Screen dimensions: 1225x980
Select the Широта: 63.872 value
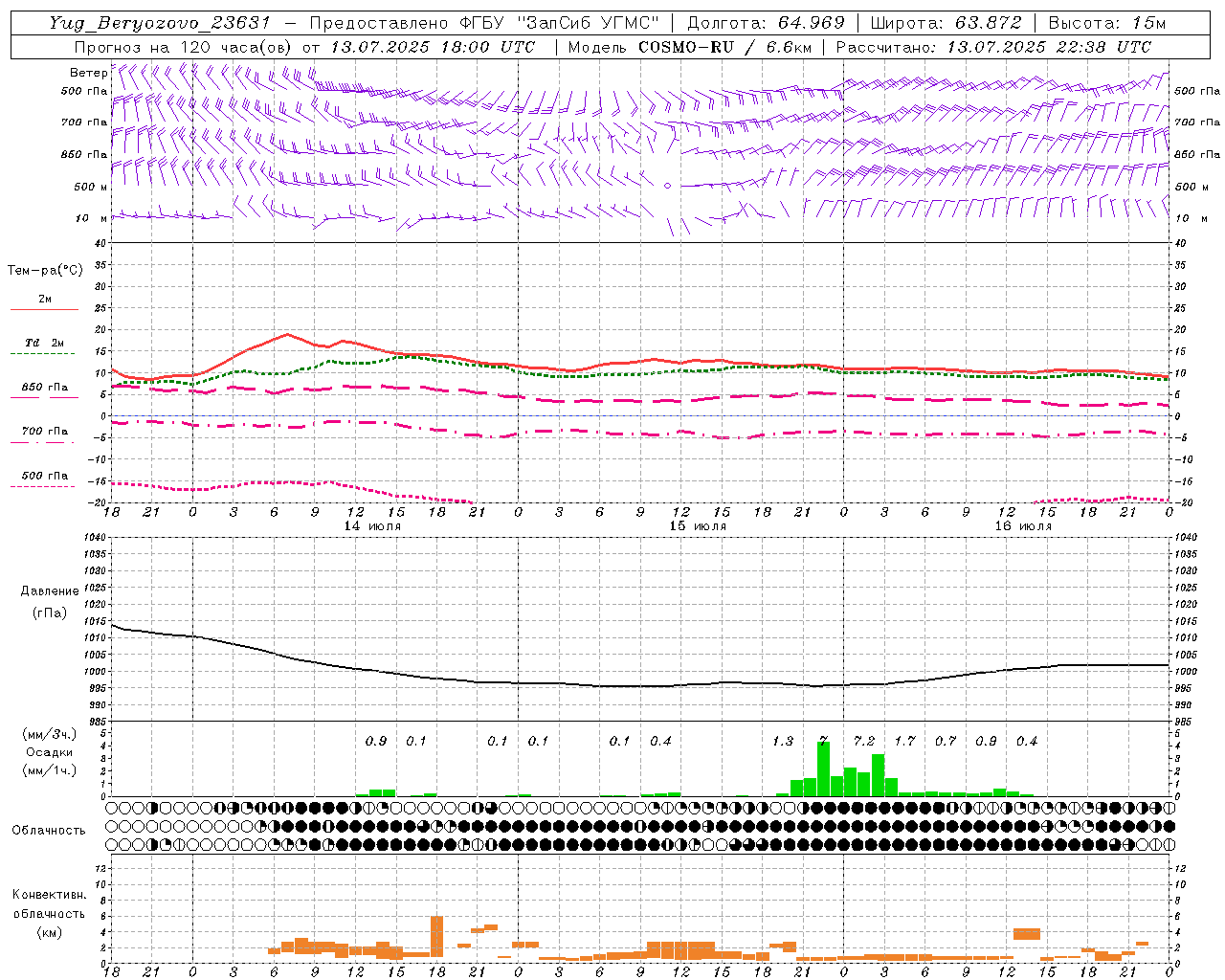point(947,23)
